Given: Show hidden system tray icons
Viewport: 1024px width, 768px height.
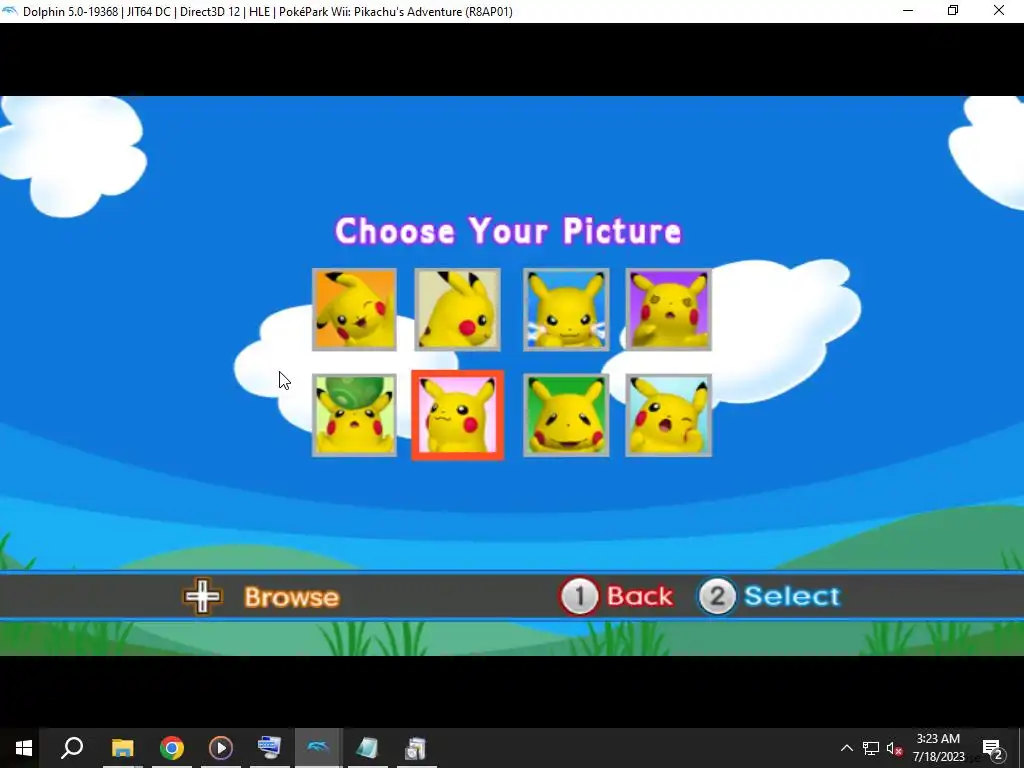Looking at the screenshot, I should click(846, 748).
